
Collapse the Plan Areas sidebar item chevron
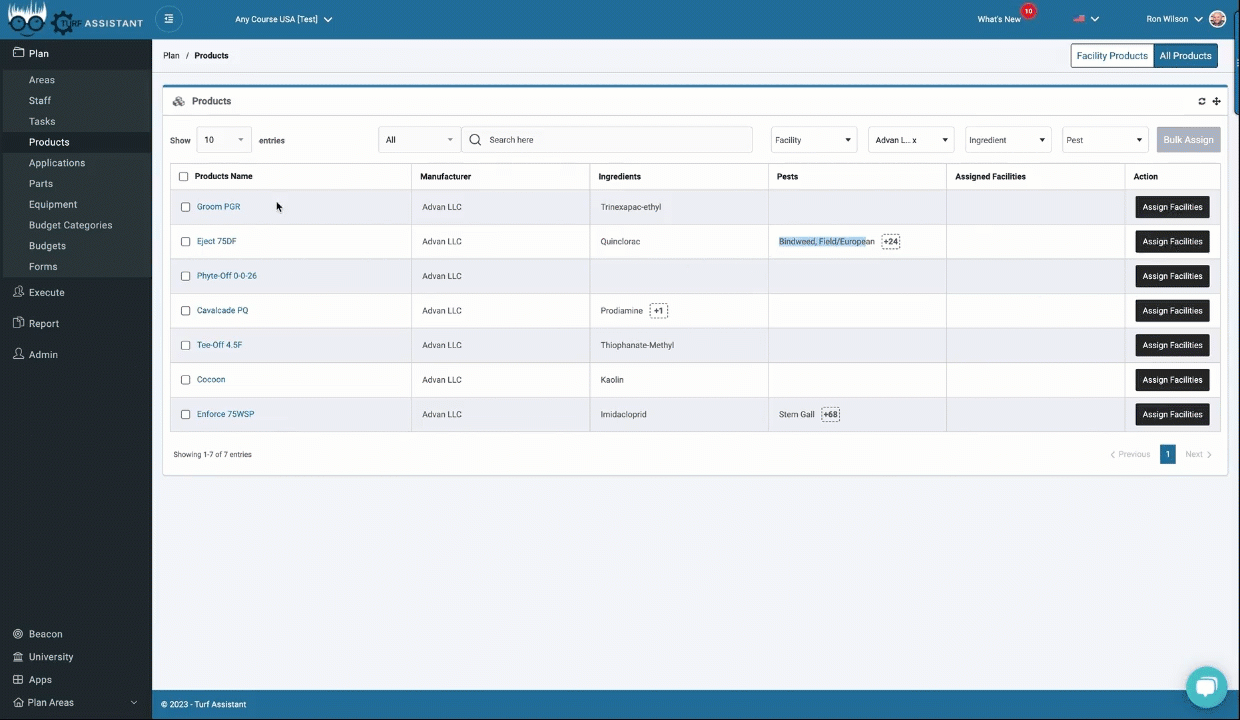click(133, 702)
